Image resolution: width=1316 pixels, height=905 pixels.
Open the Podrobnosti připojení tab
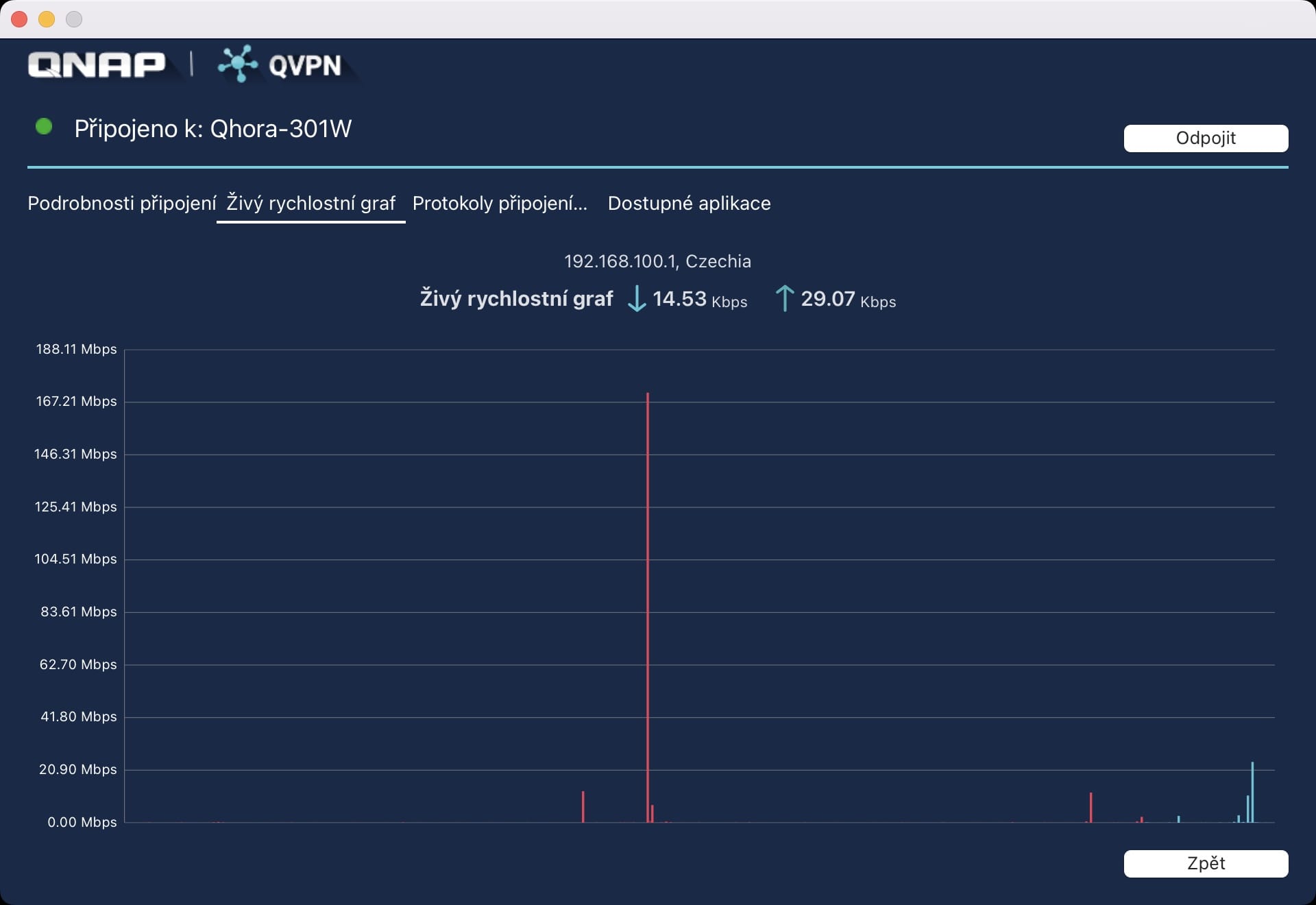tap(121, 204)
